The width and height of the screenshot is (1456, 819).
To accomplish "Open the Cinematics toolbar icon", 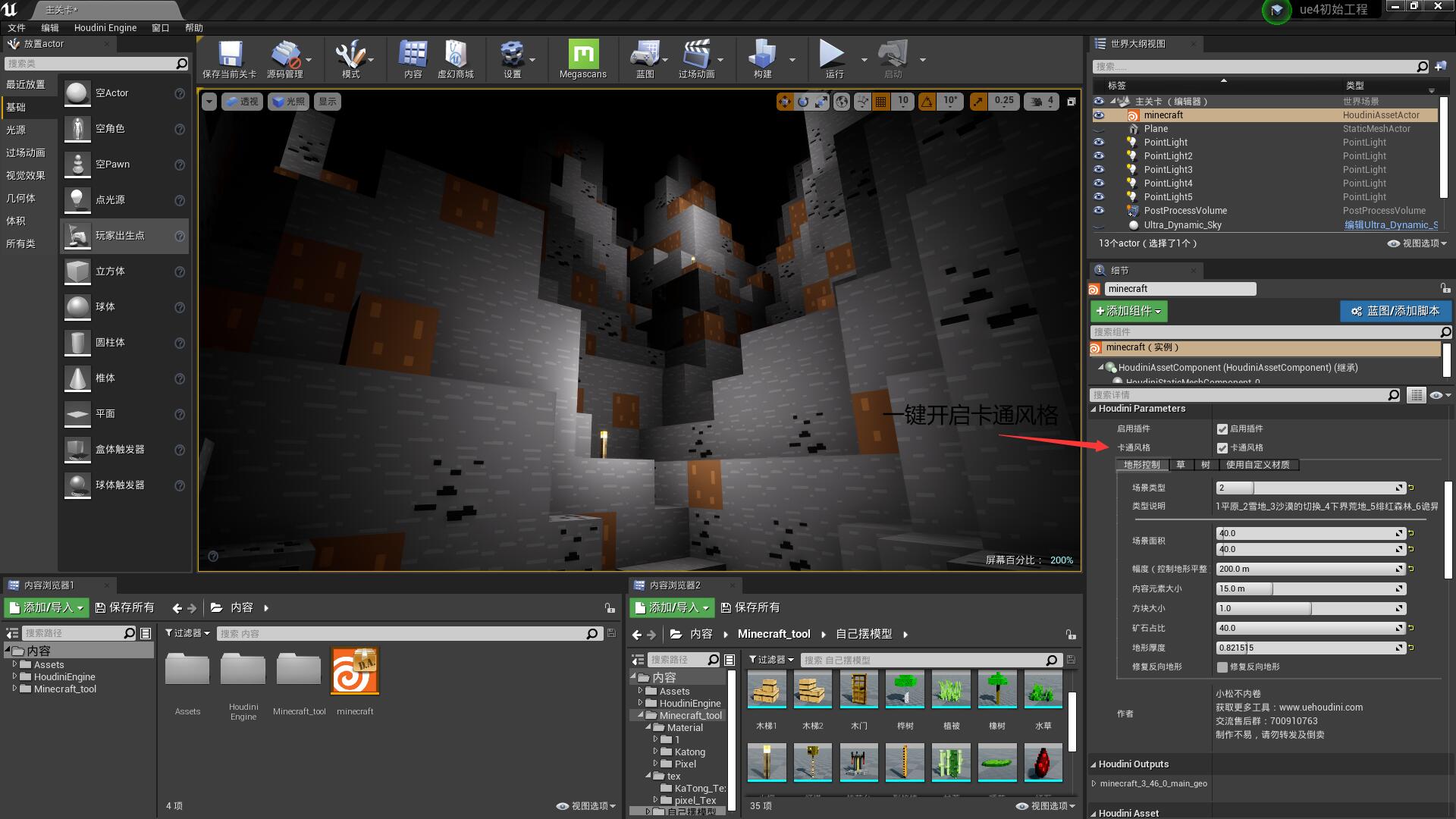I will [x=696, y=55].
